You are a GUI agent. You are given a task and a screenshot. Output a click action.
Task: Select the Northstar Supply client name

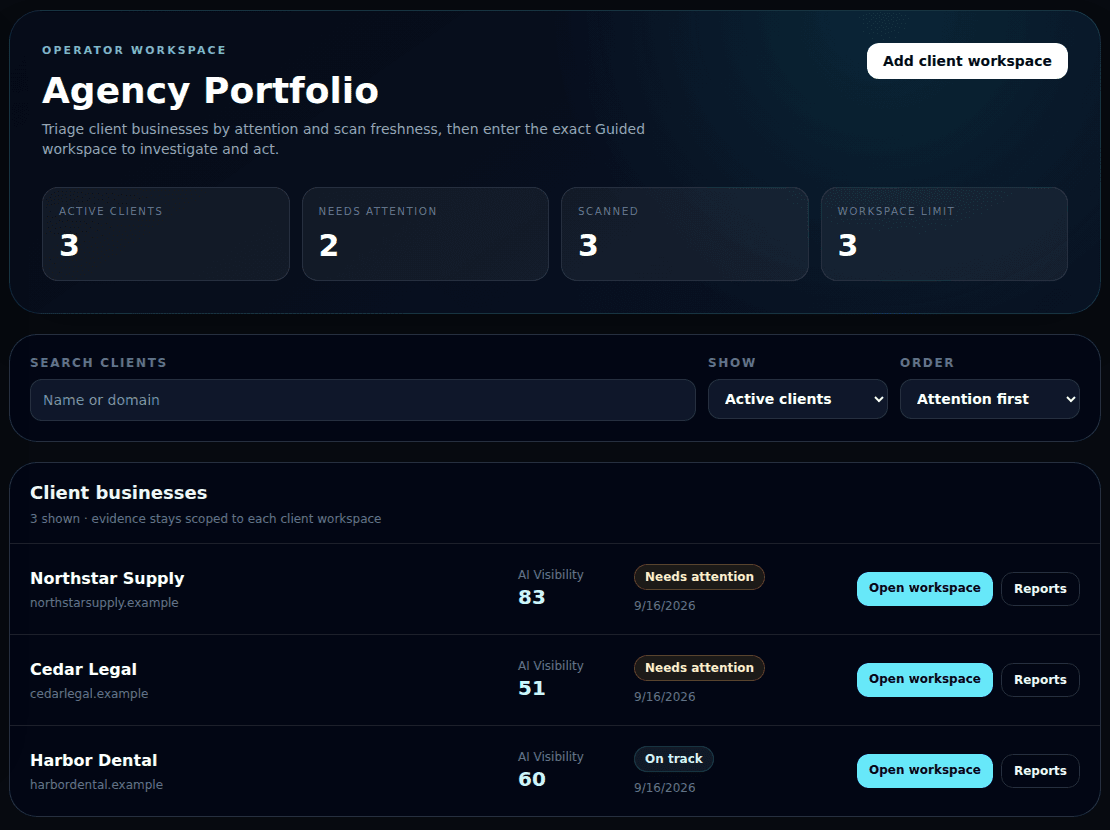(x=107, y=579)
